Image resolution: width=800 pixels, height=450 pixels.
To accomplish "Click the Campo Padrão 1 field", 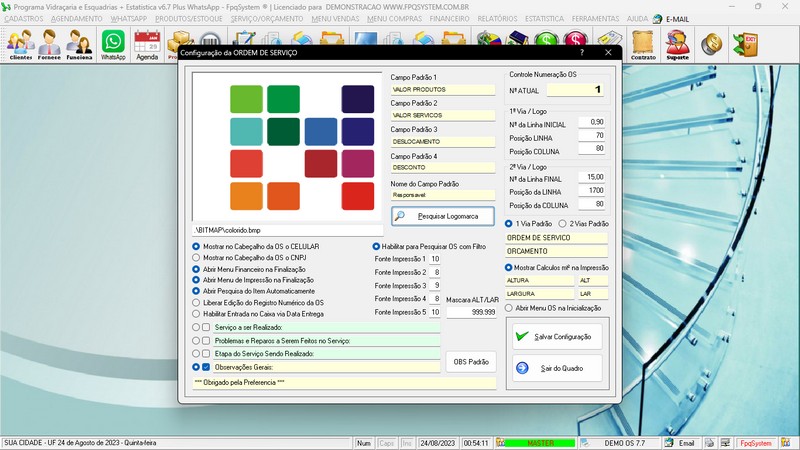I will pyautogui.click(x=442, y=90).
